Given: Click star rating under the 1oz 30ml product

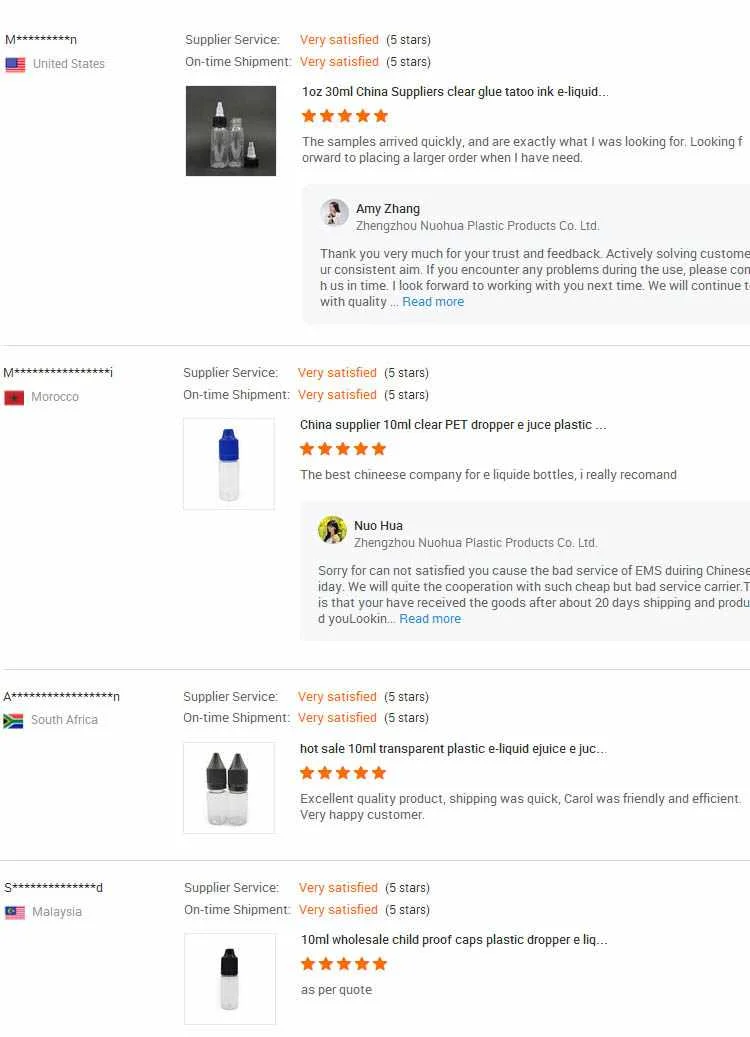Looking at the screenshot, I should pyautogui.click(x=344, y=116).
